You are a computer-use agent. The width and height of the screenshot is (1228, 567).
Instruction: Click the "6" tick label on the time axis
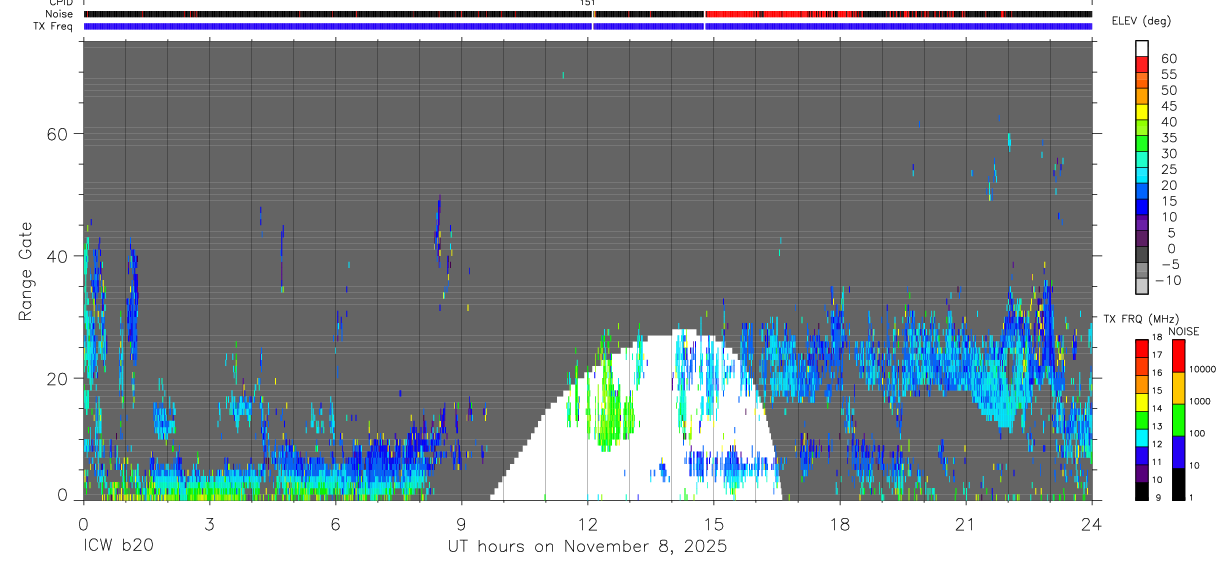coord(335,523)
